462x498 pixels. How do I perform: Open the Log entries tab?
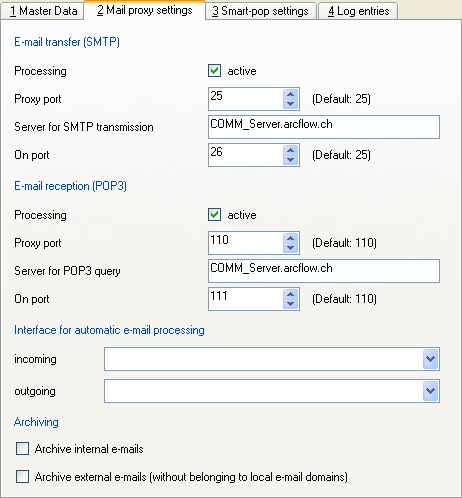(358, 11)
